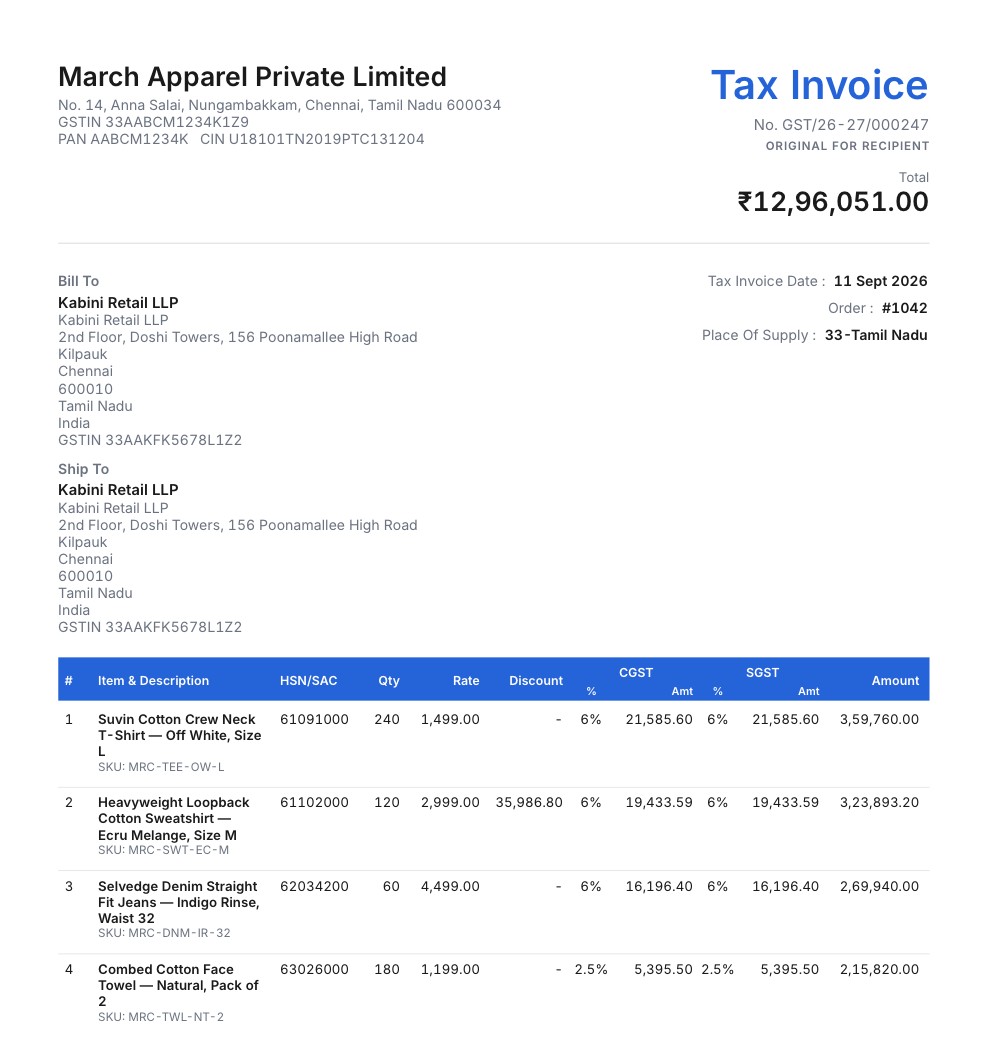989x1050 pixels.
Task: Click HSN code 63026000
Action: [x=314, y=969]
